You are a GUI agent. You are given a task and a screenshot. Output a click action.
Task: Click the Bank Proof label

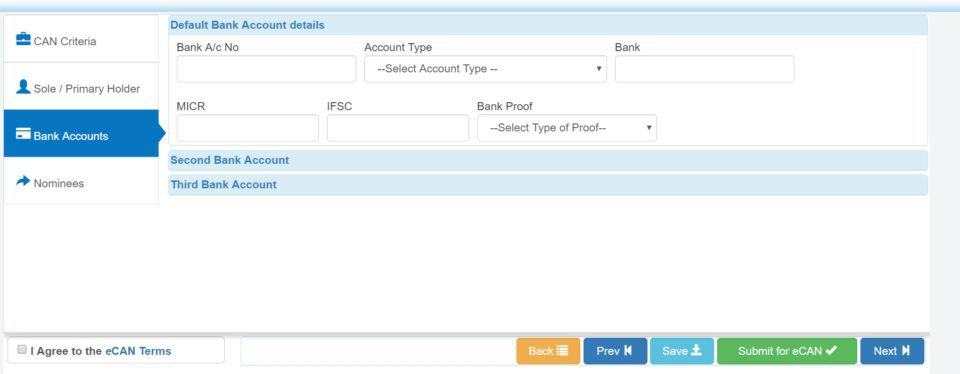pos(504,106)
